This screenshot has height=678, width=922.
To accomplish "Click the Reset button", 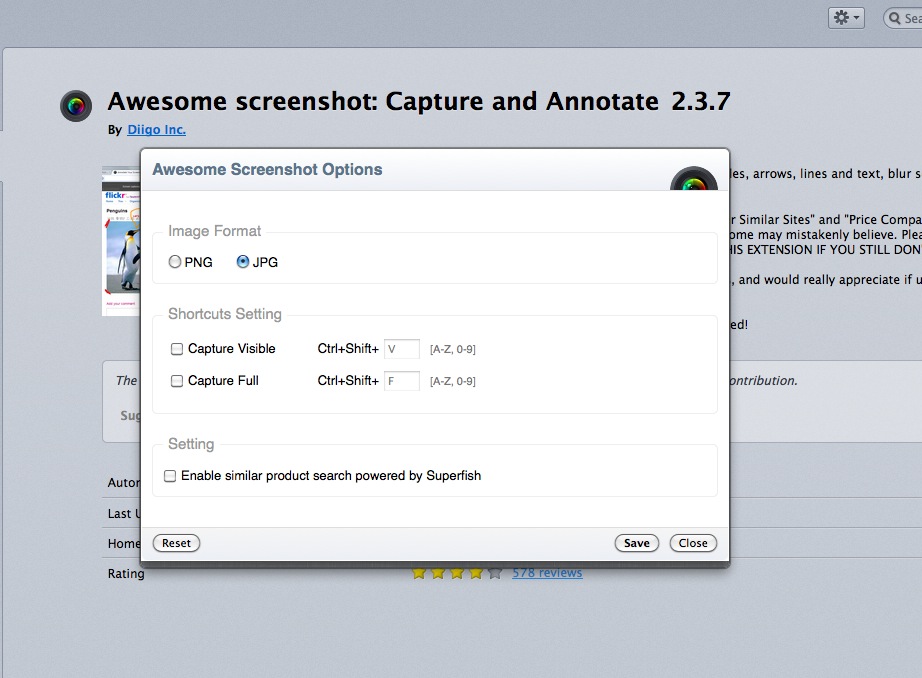I will (x=176, y=543).
